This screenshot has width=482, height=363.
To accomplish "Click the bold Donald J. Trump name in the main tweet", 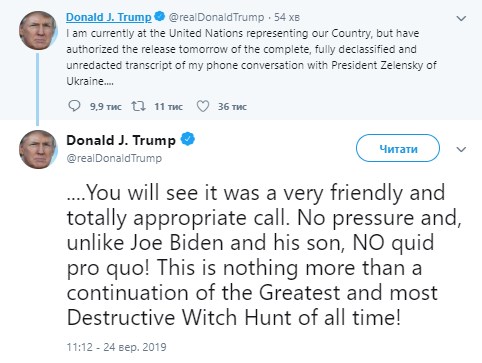I will 121,140.
